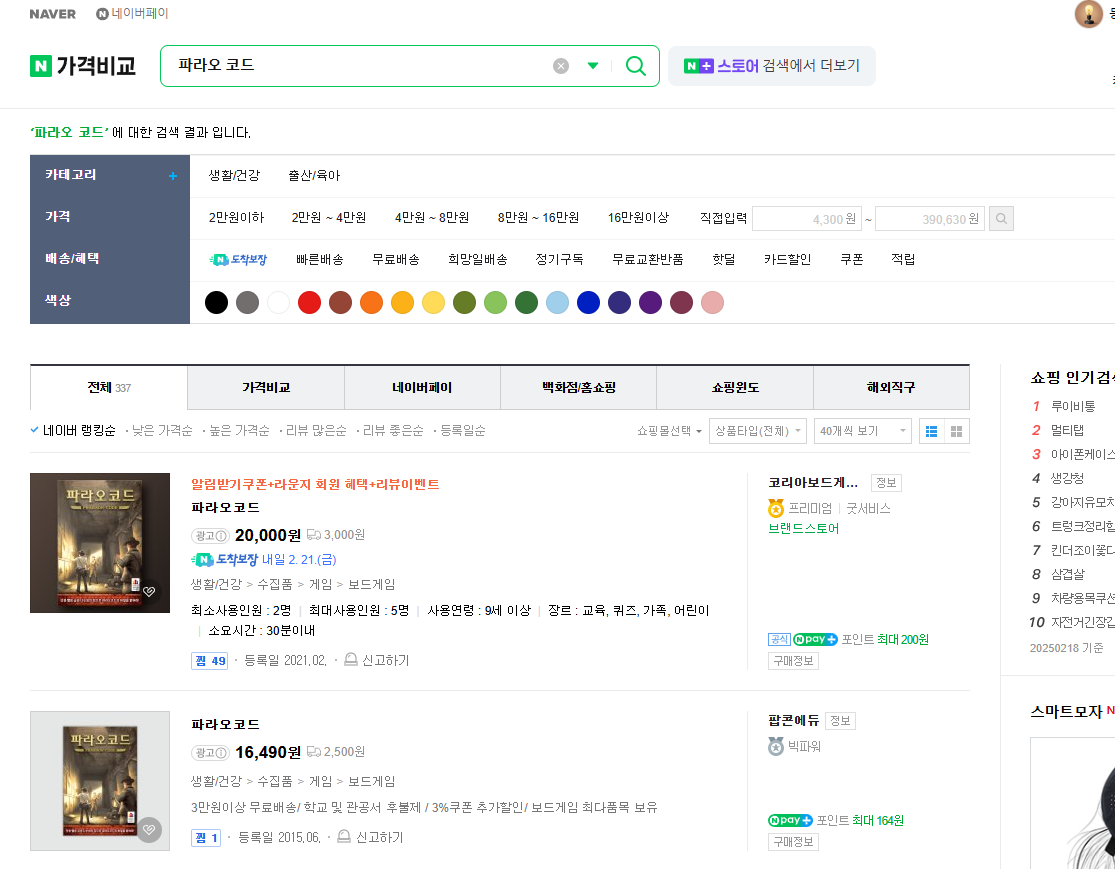Sort by 리뷰 좋은순
Viewport: 1115px width, 869px height.
pyautogui.click(x=393, y=431)
